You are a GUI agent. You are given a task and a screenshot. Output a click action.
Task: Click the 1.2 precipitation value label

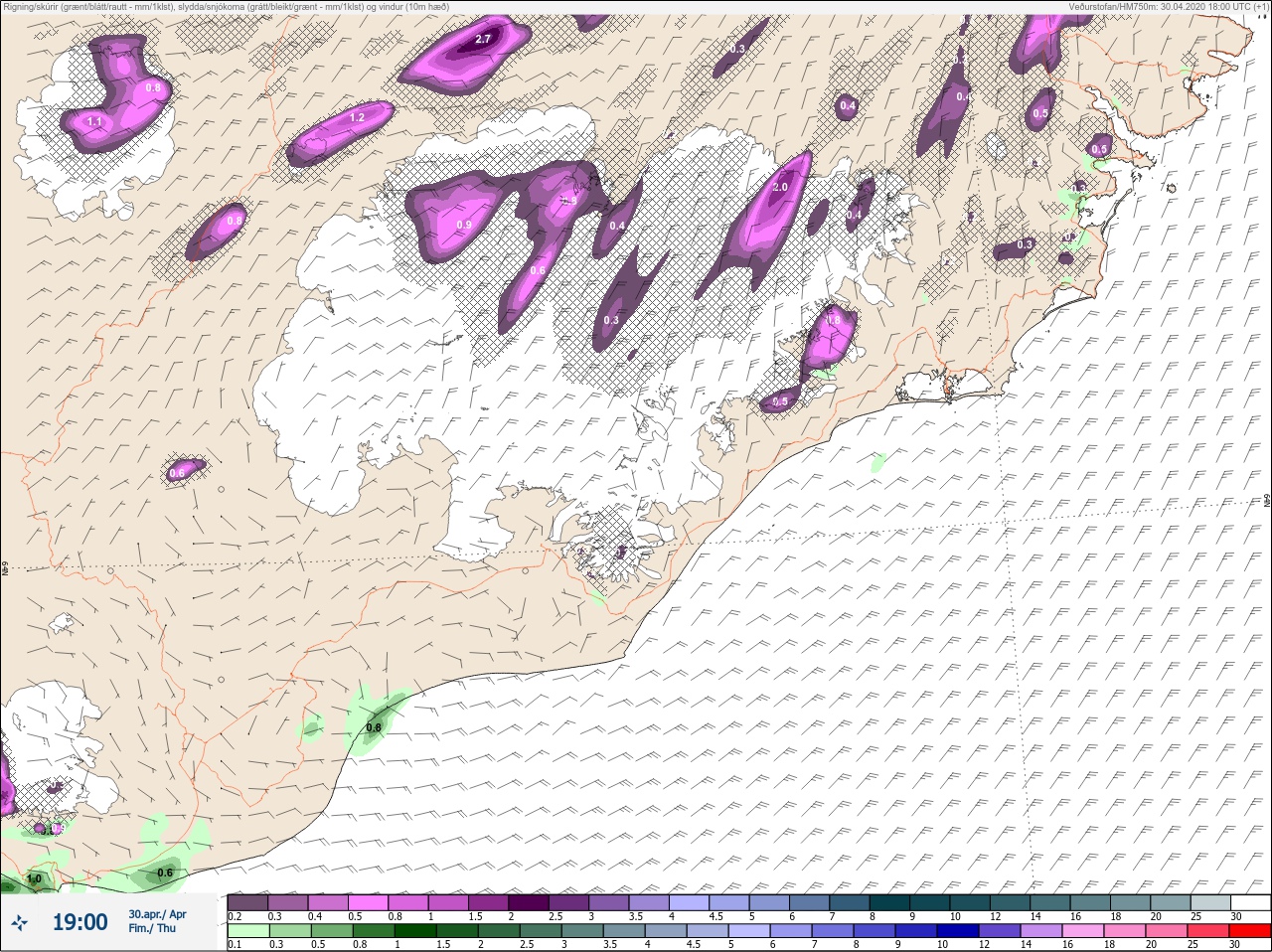tap(358, 117)
